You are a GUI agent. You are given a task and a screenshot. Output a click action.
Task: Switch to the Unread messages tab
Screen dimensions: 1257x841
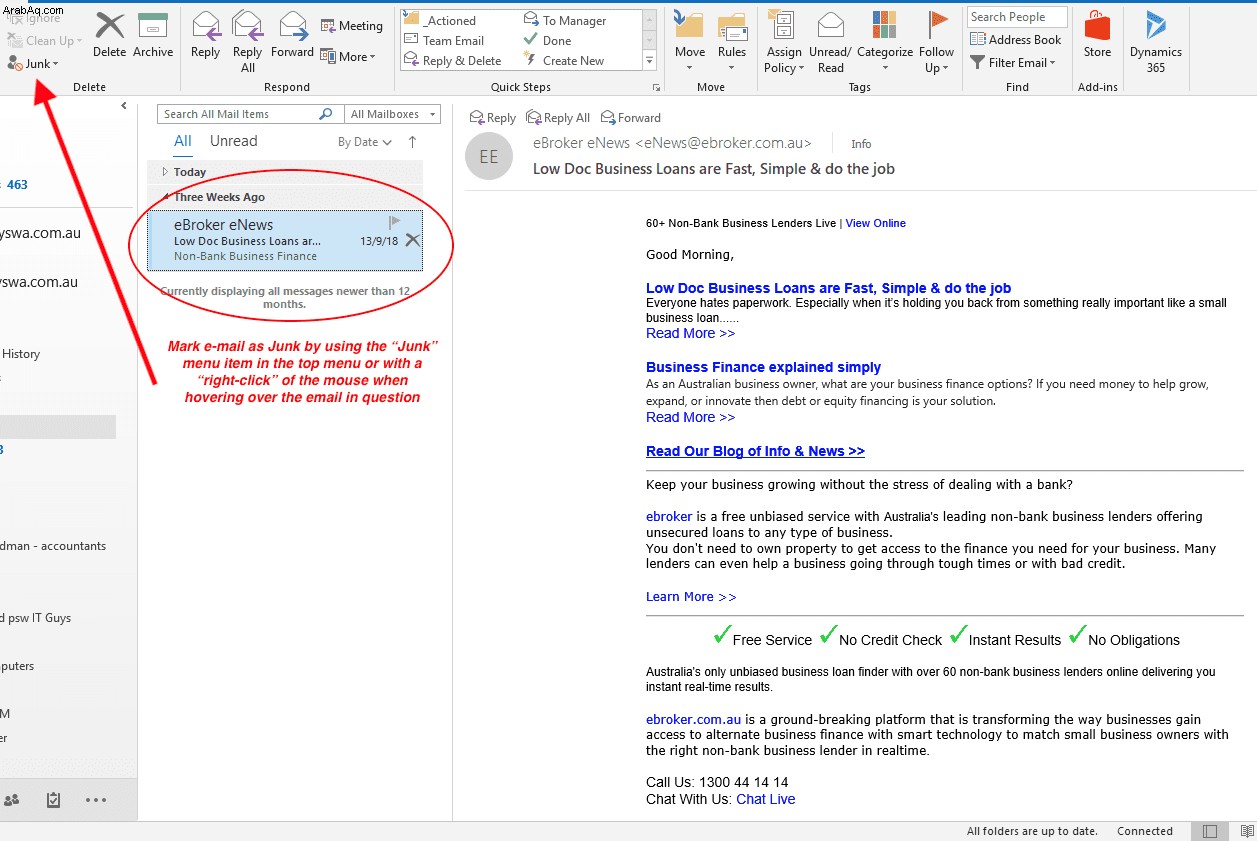[x=234, y=141]
